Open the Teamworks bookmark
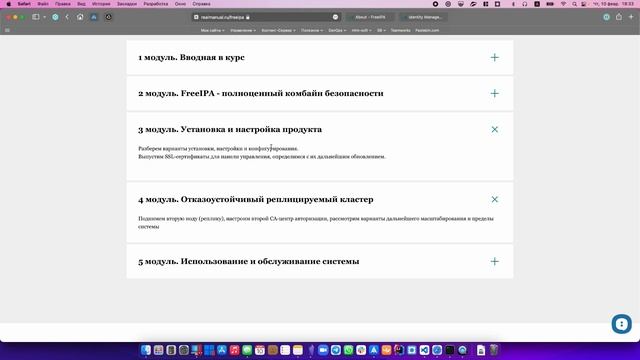 pyautogui.click(x=400, y=30)
